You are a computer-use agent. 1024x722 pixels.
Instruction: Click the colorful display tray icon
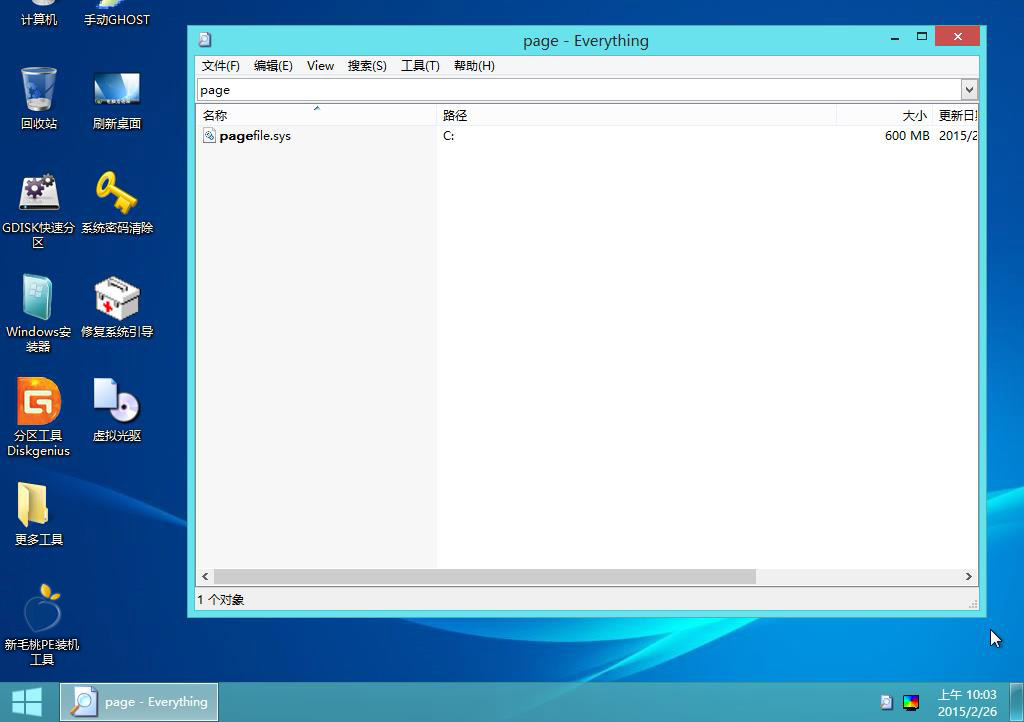[911, 702]
